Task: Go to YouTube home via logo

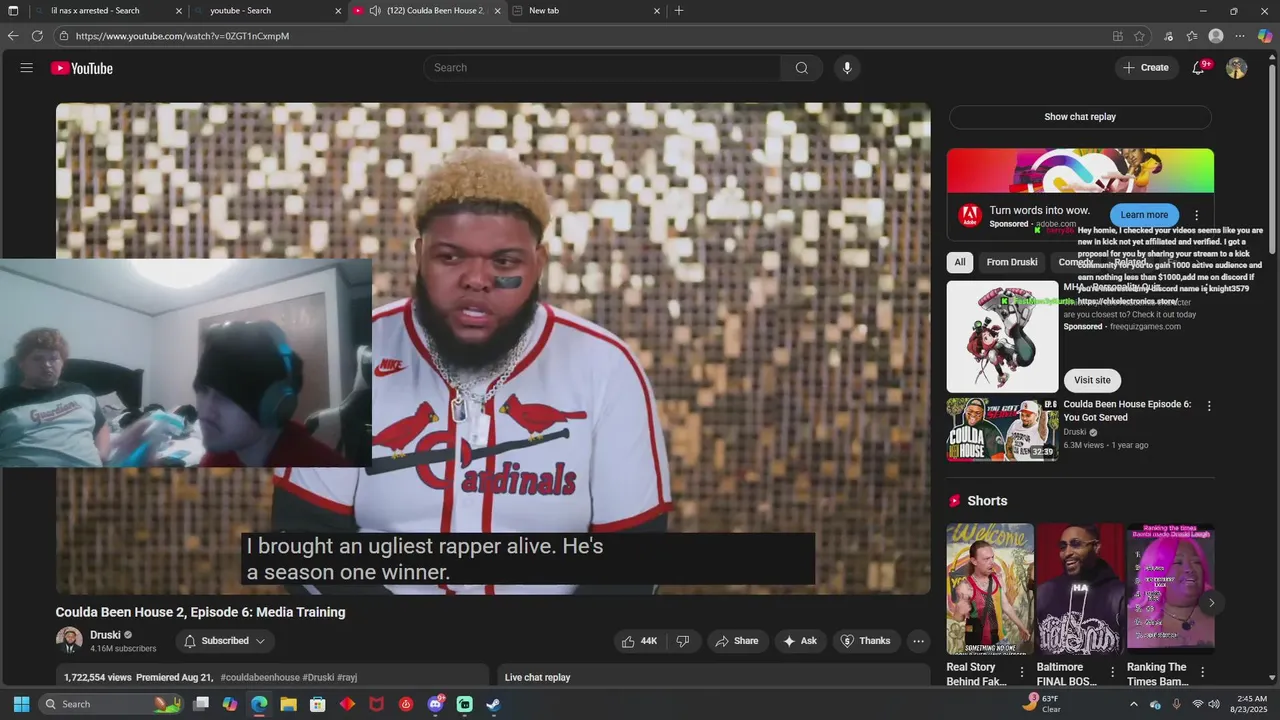Action: point(82,68)
